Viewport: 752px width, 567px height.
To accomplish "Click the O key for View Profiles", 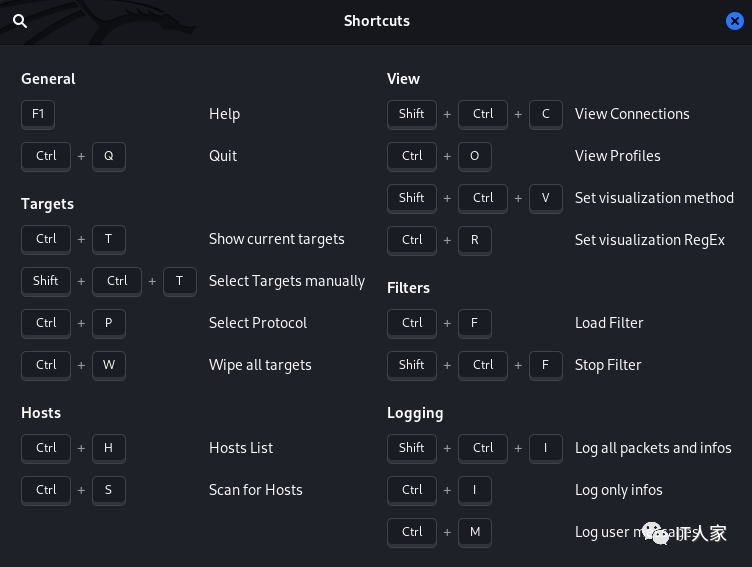I will pos(475,156).
